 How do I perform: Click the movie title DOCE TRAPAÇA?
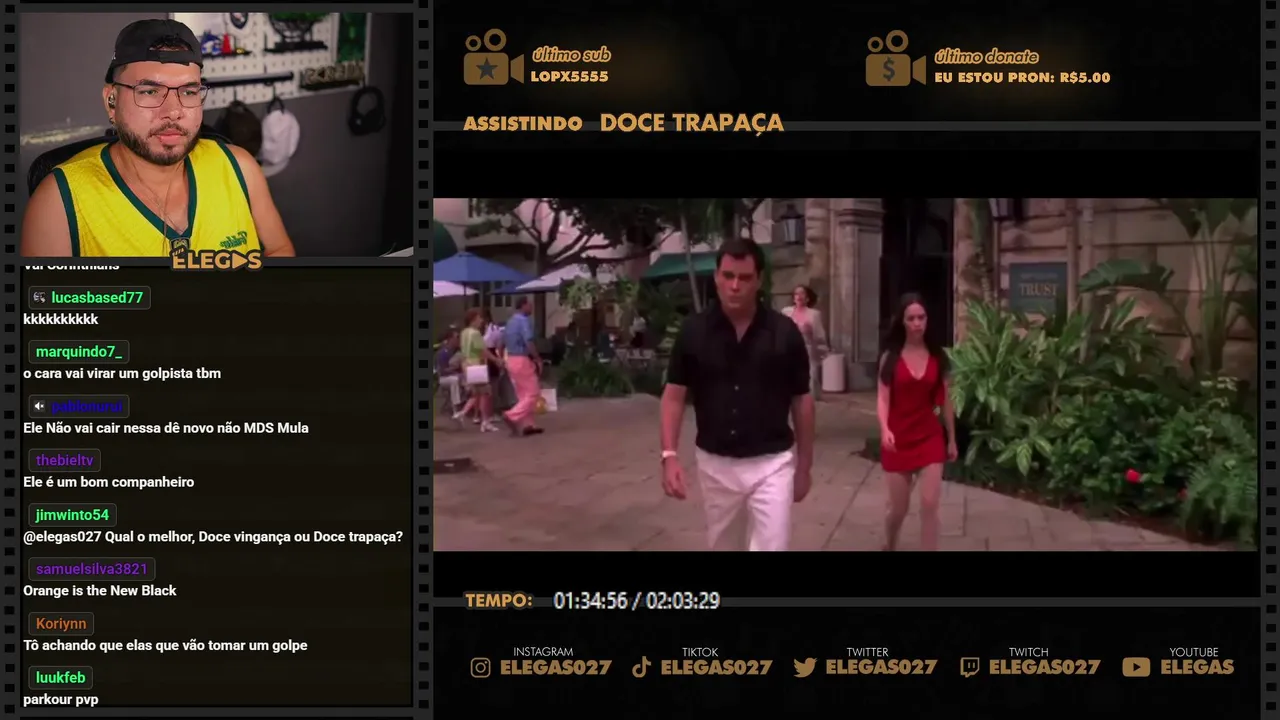692,123
